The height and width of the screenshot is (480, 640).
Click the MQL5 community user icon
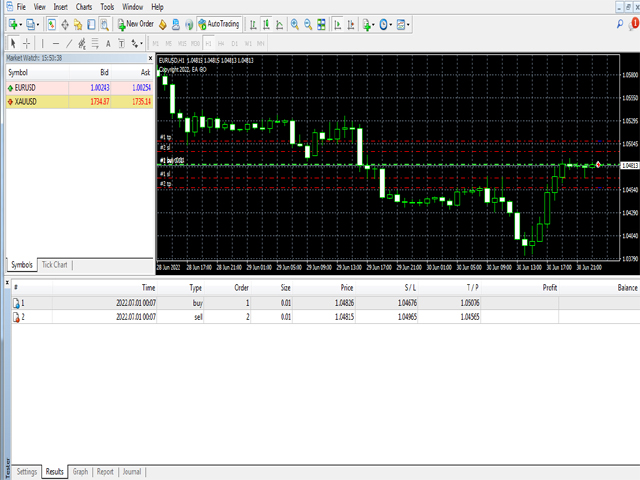(176, 24)
